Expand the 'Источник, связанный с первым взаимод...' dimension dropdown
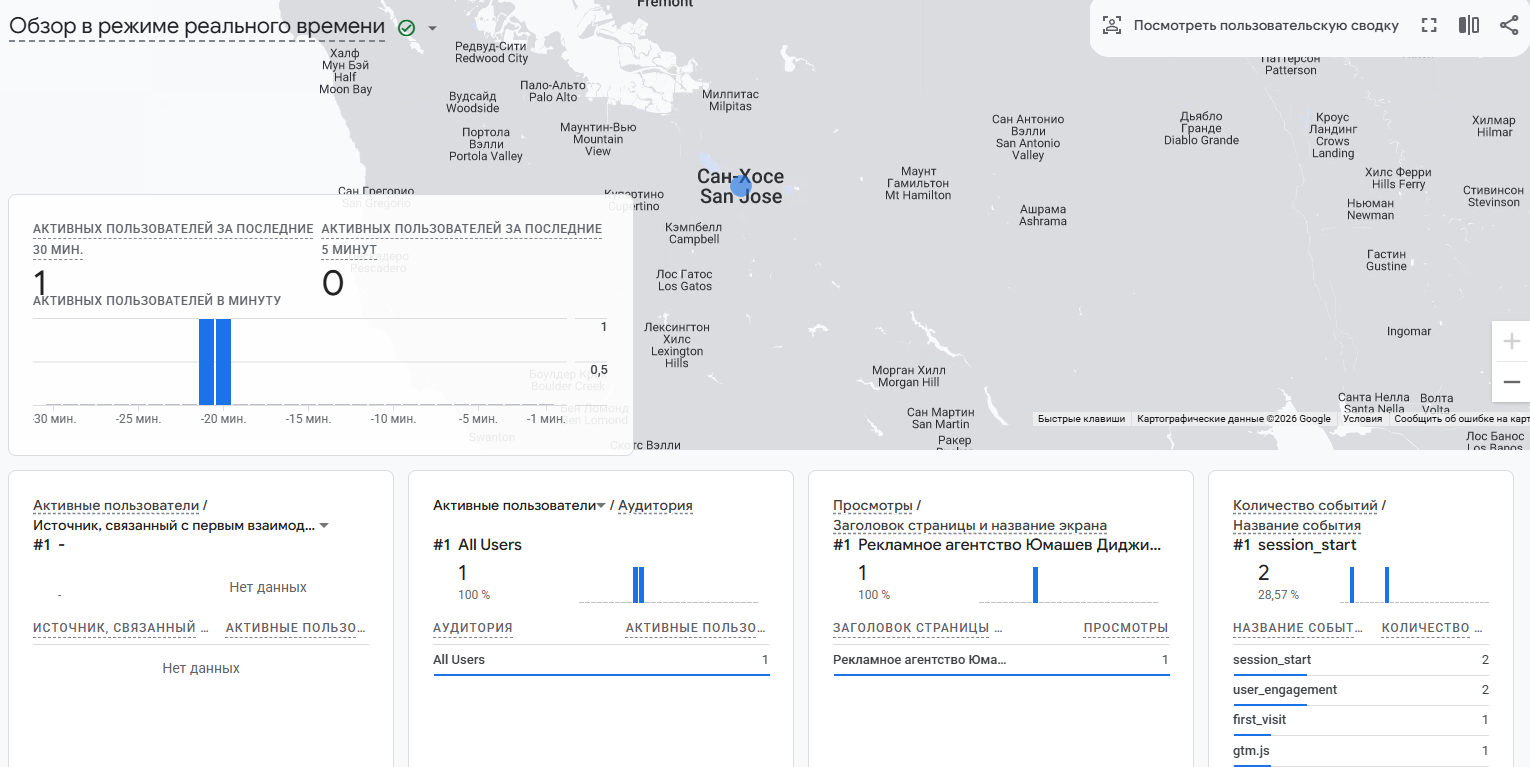This screenshot has height=767, width=1530. click(x=324, y=526)
